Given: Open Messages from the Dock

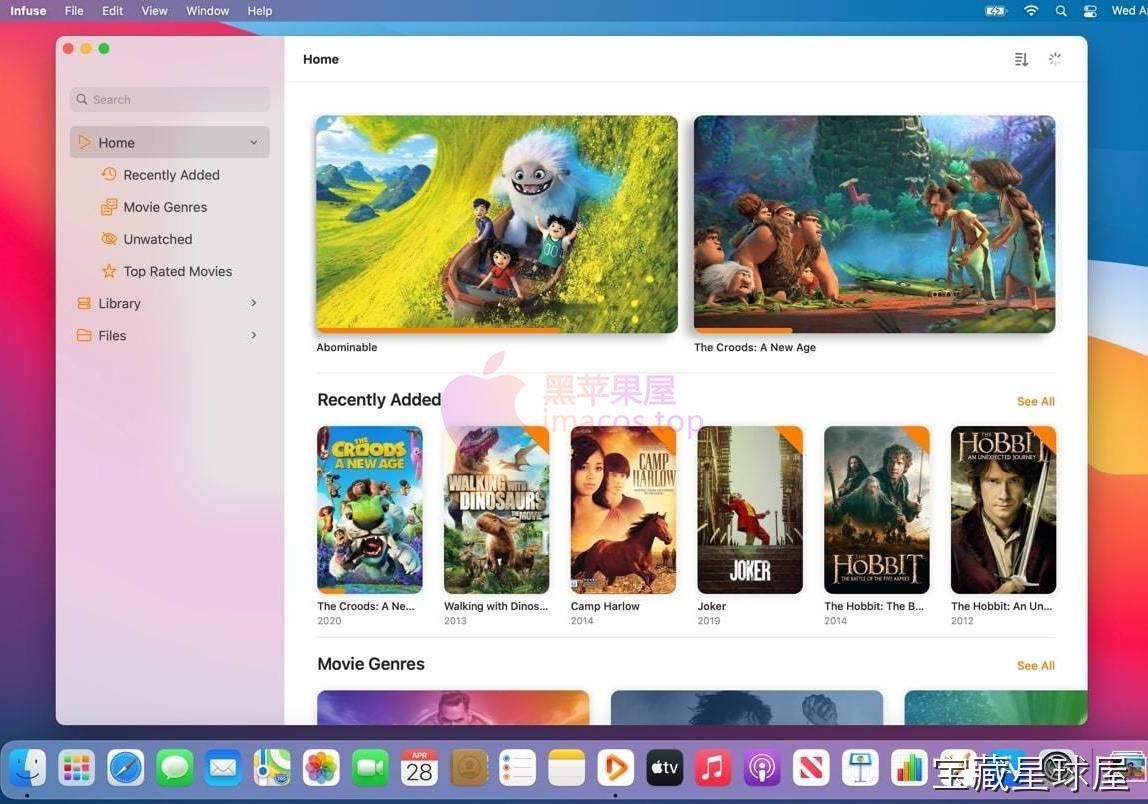Looking at the screenshot, I should click(175, 768).
